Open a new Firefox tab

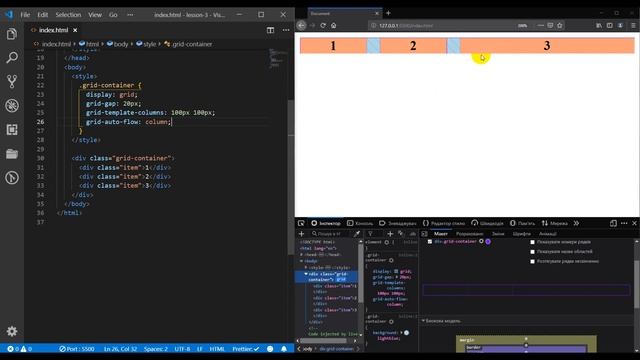click(388, 13)
